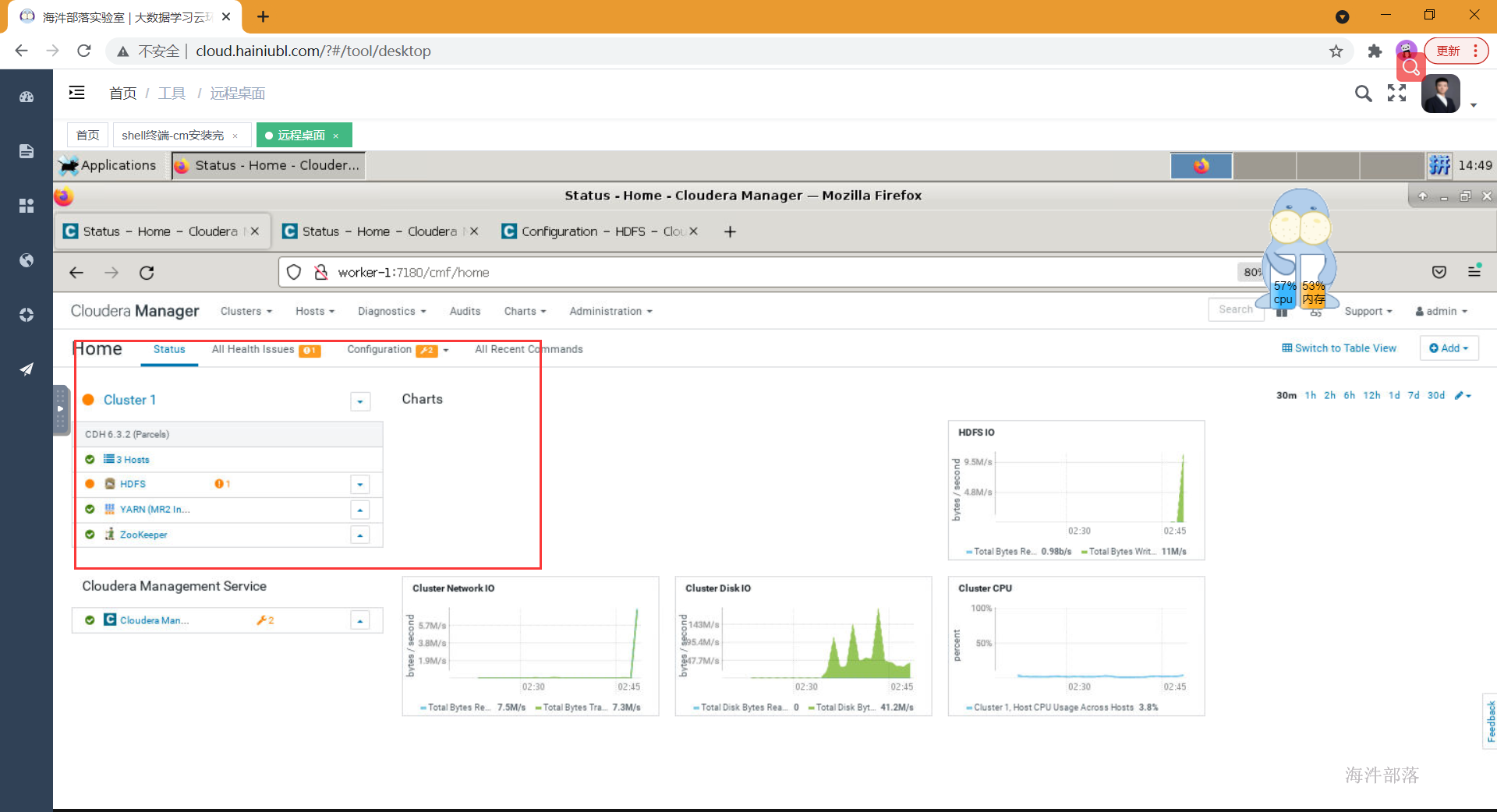Open Firefox application menu icon

[1474, 271]
